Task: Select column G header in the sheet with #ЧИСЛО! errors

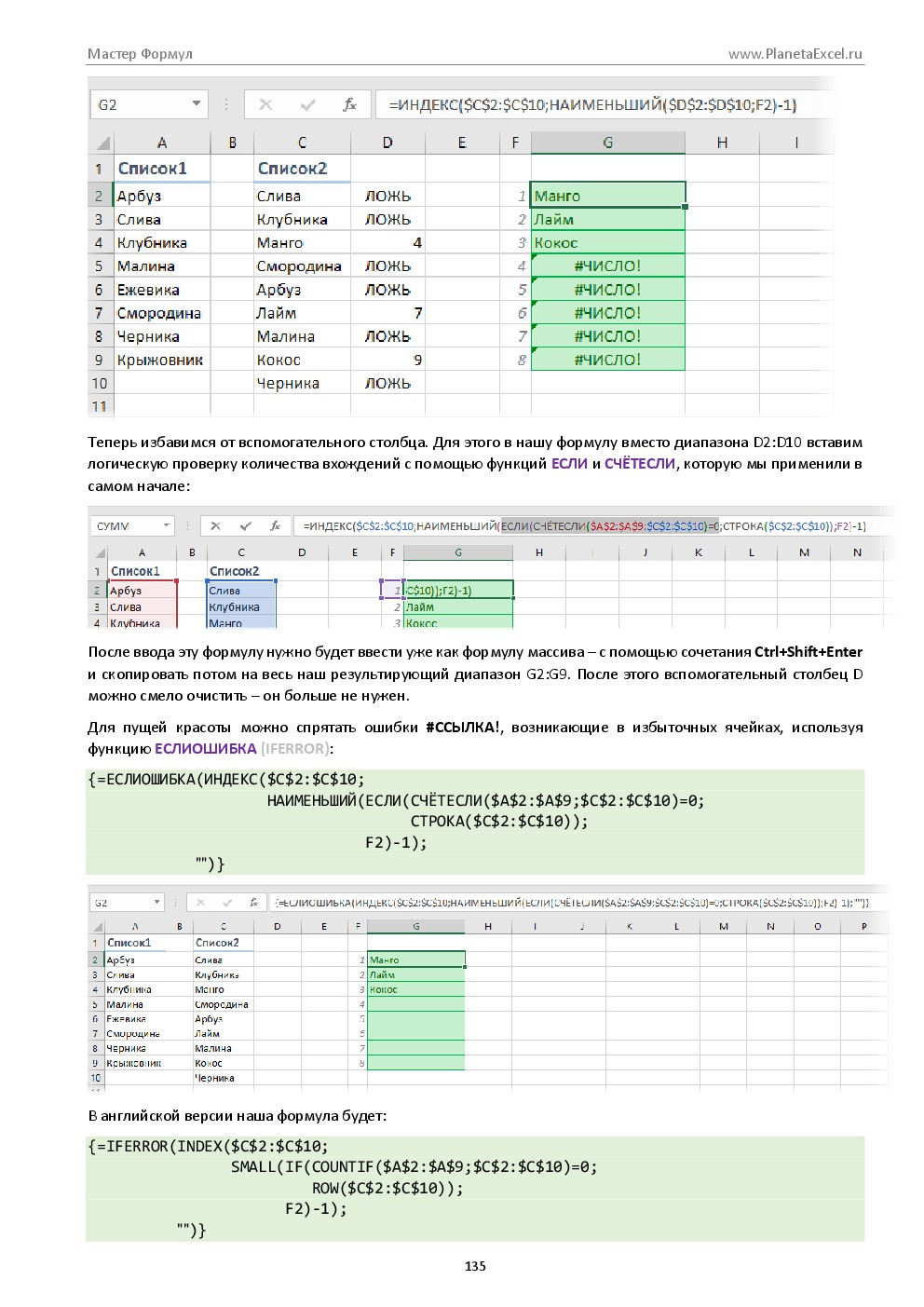Action: click(x=607, y=143)
